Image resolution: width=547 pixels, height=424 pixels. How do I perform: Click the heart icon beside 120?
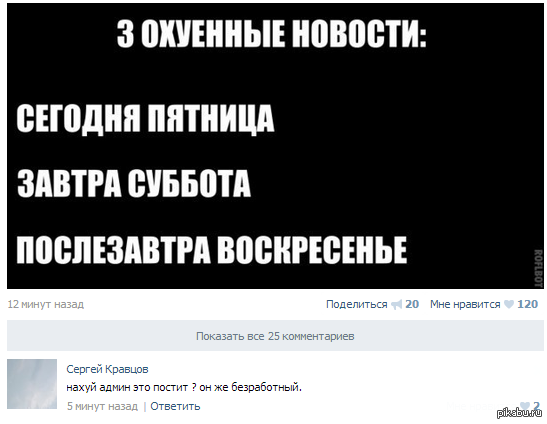coord(509,305)
